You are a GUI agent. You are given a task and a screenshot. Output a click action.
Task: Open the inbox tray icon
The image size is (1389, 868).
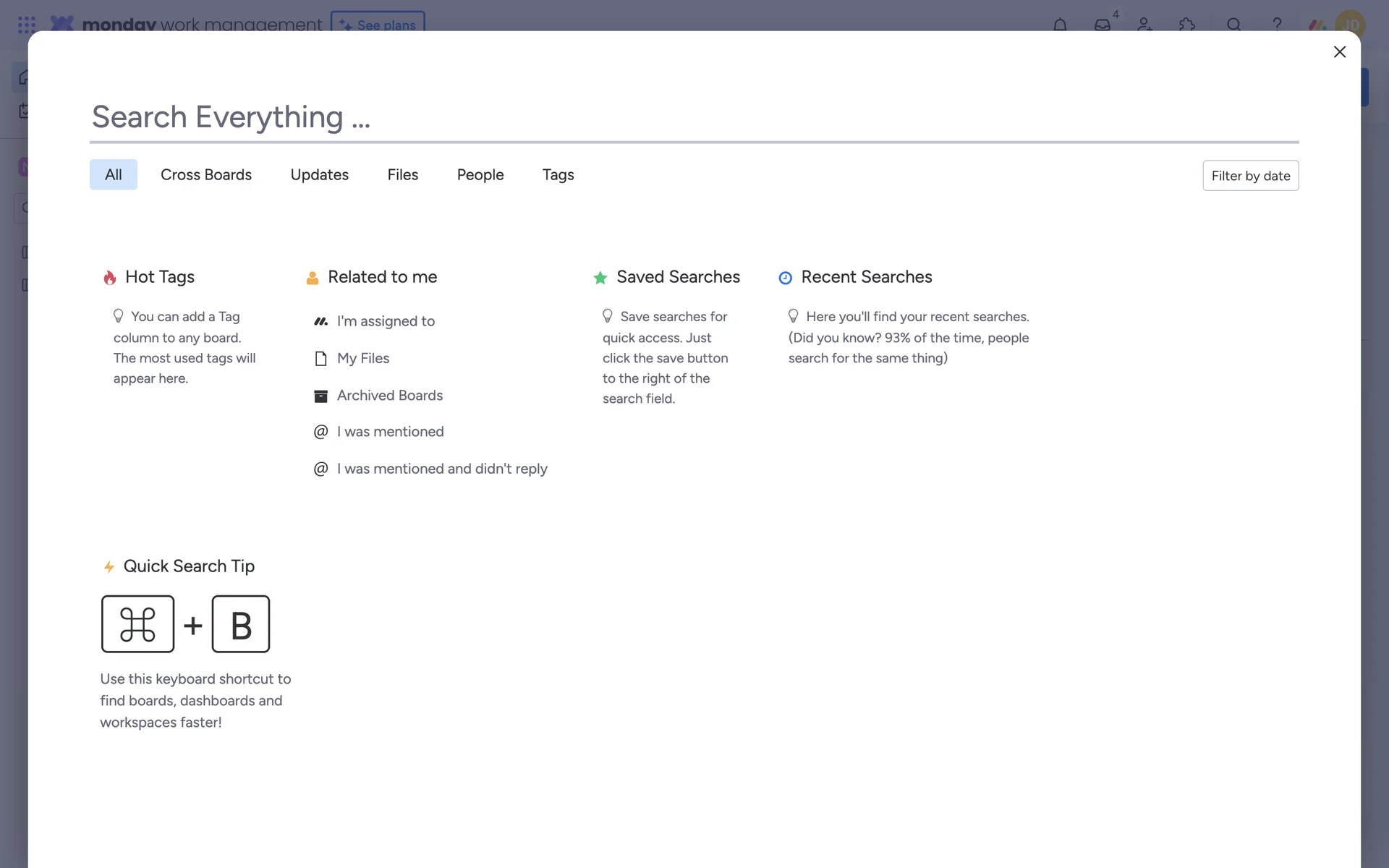(1102, 25)
